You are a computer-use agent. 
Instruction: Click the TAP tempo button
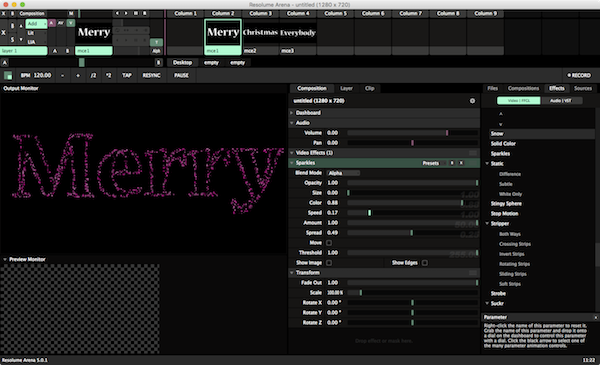[127, 75]
